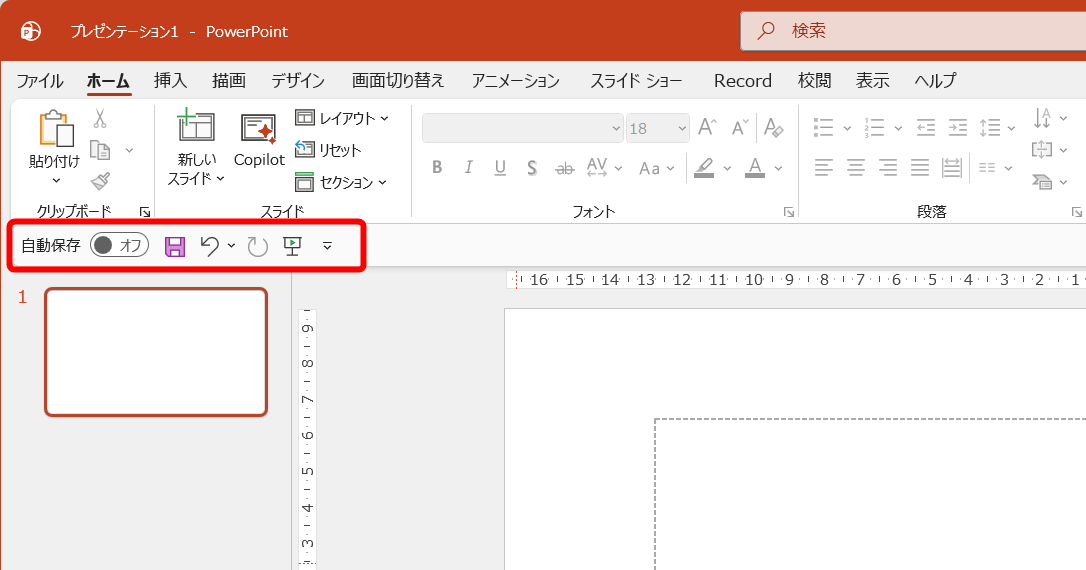Select the Format Painter brush icon

pos(100,181)
